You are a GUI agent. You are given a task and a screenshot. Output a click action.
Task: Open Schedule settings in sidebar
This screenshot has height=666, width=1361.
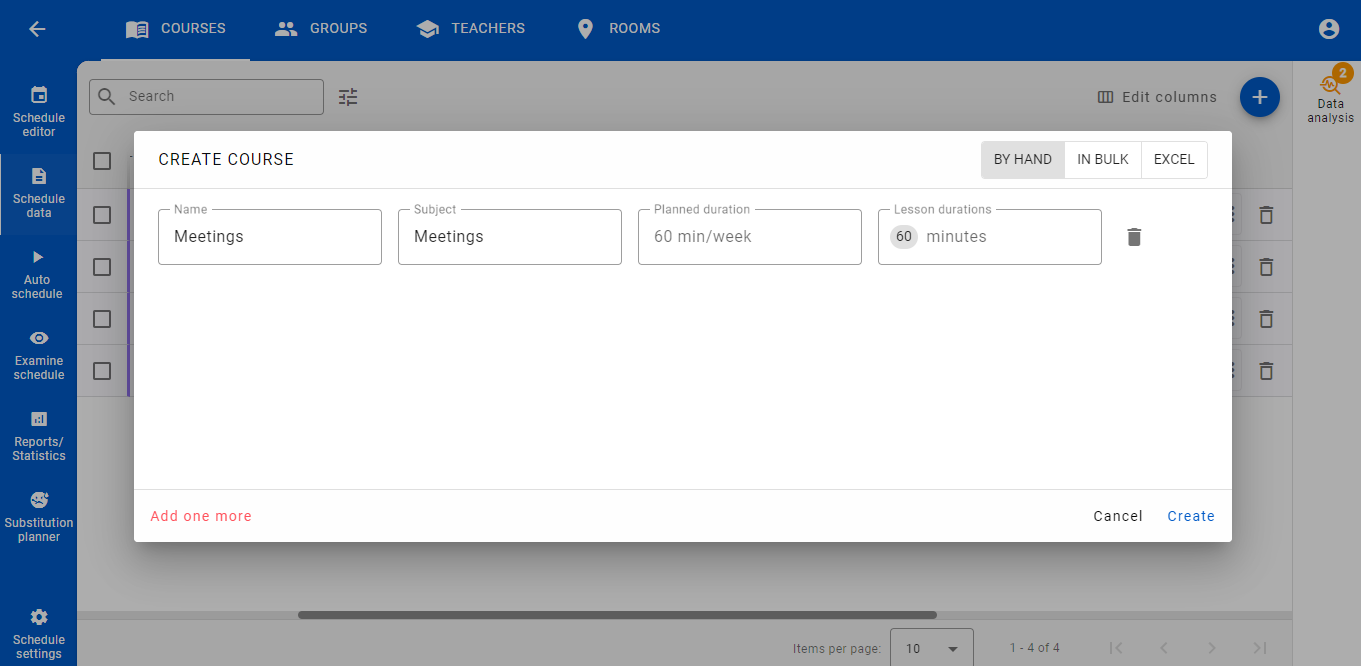click(39, 634)
